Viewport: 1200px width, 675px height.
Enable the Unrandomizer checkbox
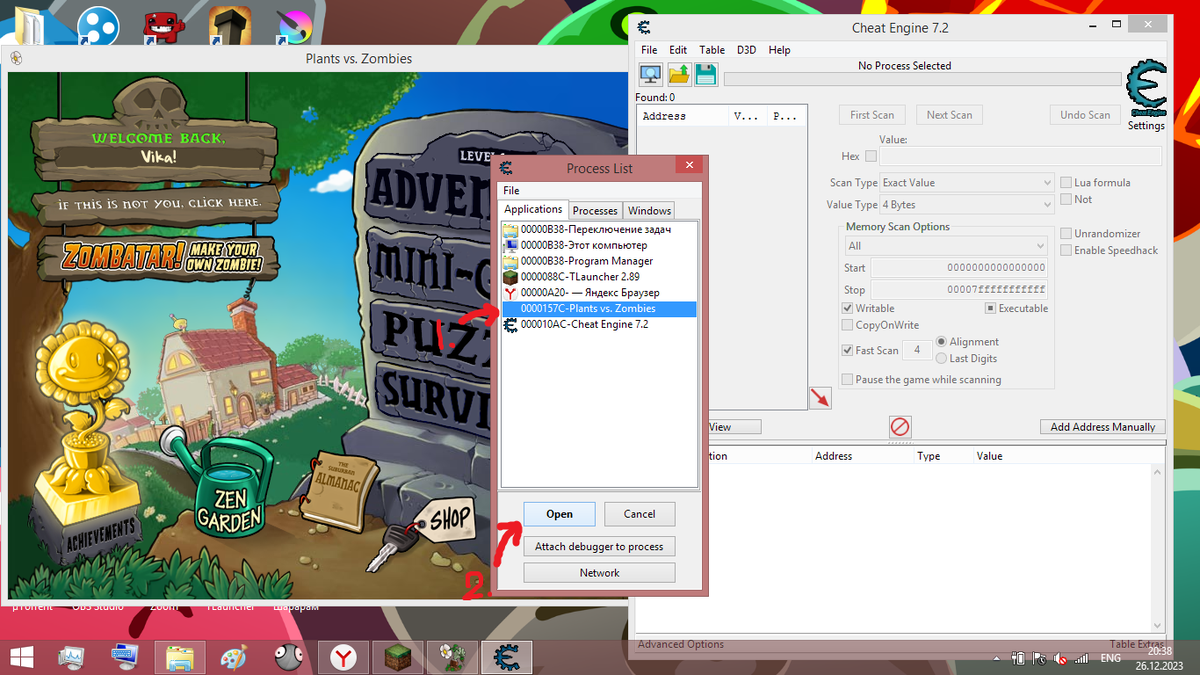tap(1066, 233)
